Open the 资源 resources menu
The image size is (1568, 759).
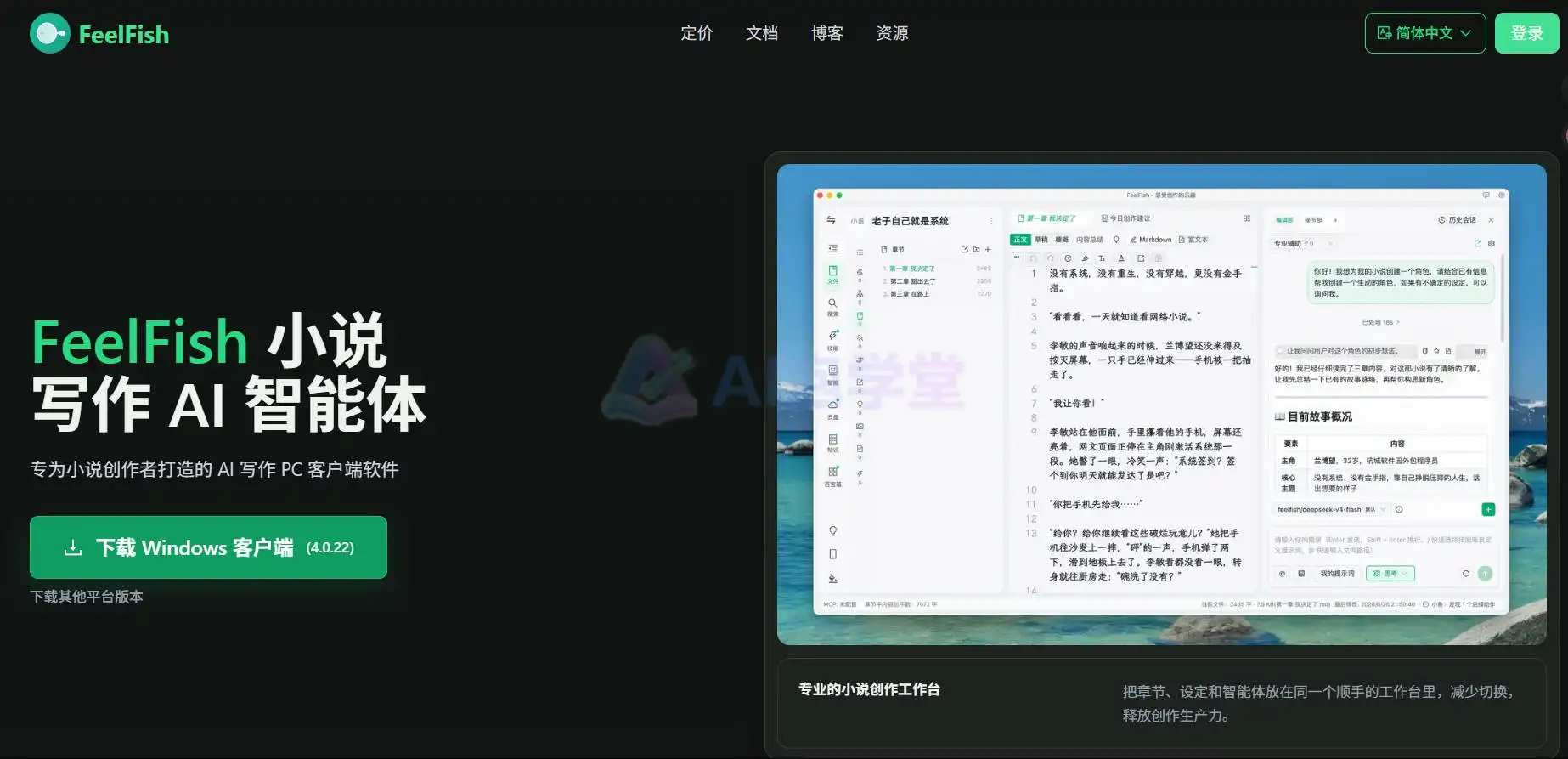[x=892, y=33]
